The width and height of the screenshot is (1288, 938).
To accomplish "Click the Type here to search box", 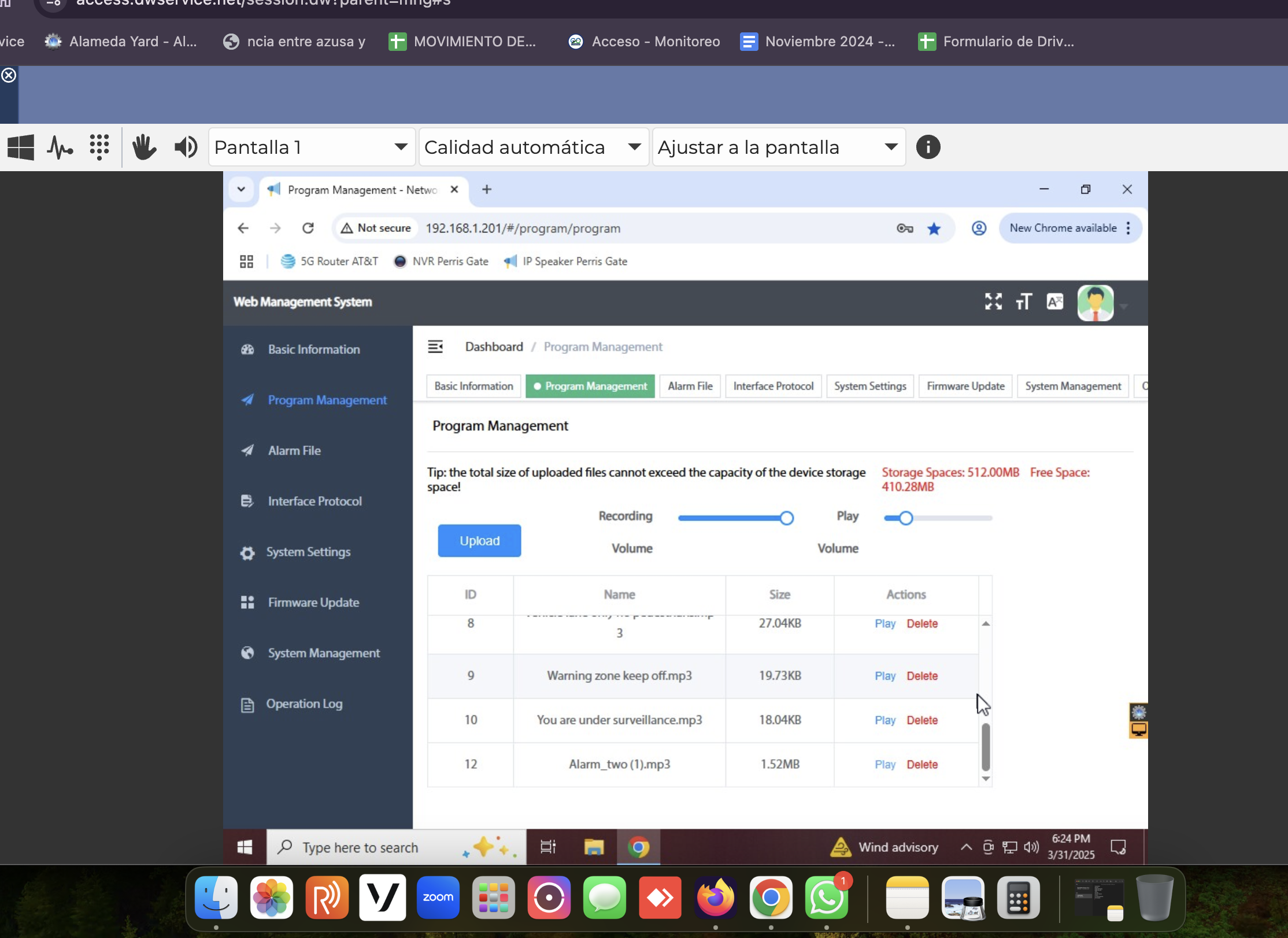I will coord(397,848).
